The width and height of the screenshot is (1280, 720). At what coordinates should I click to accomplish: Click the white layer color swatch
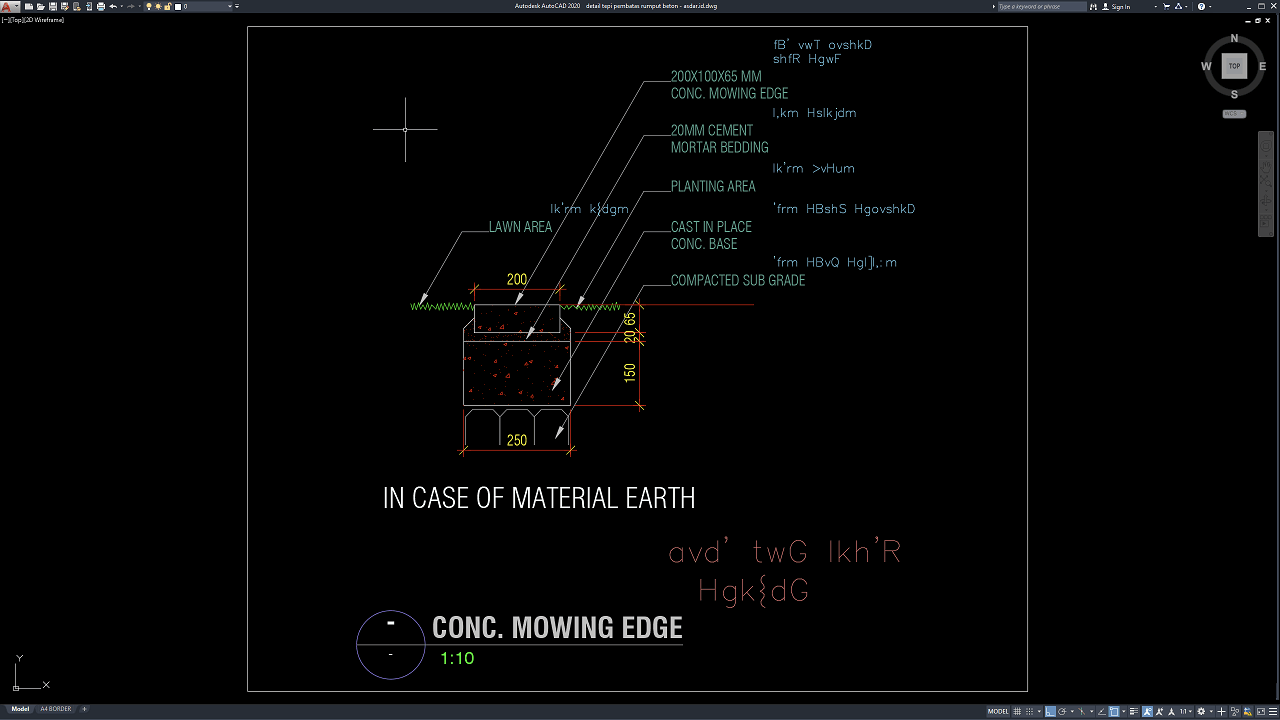point(178,6)
